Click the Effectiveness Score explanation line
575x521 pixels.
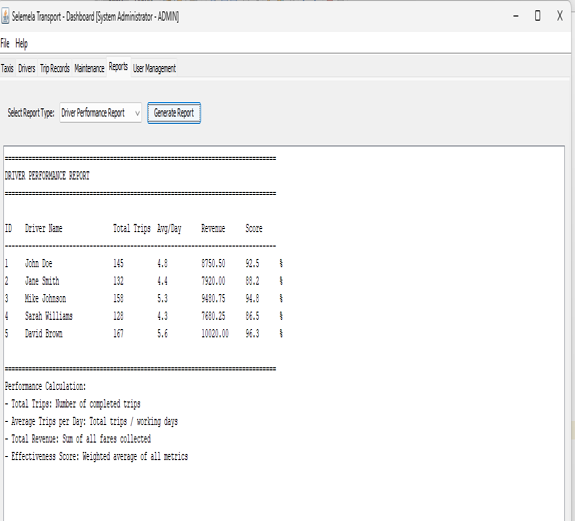tap(96, 456)
